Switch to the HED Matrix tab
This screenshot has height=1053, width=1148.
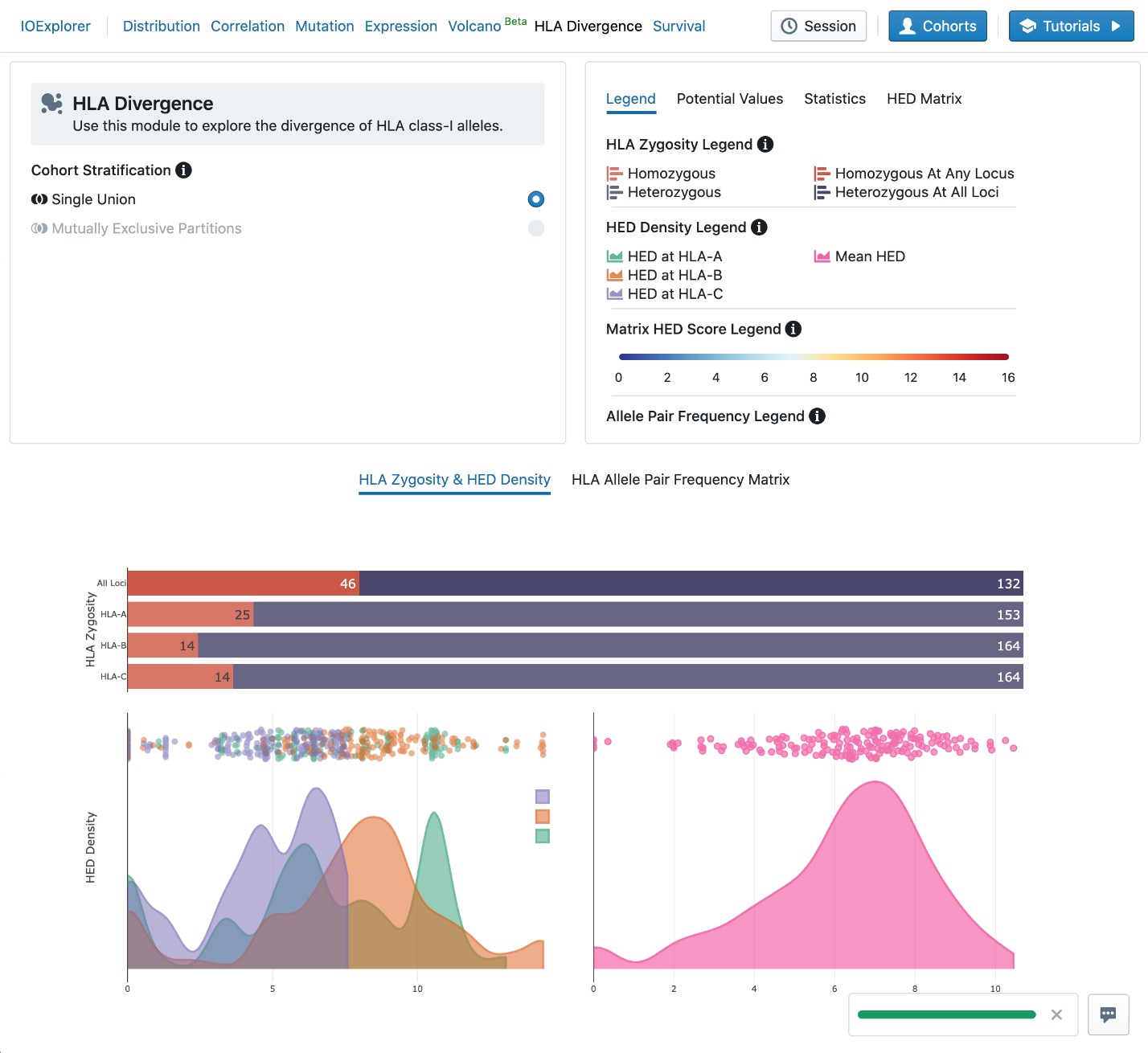click(924, 99)
